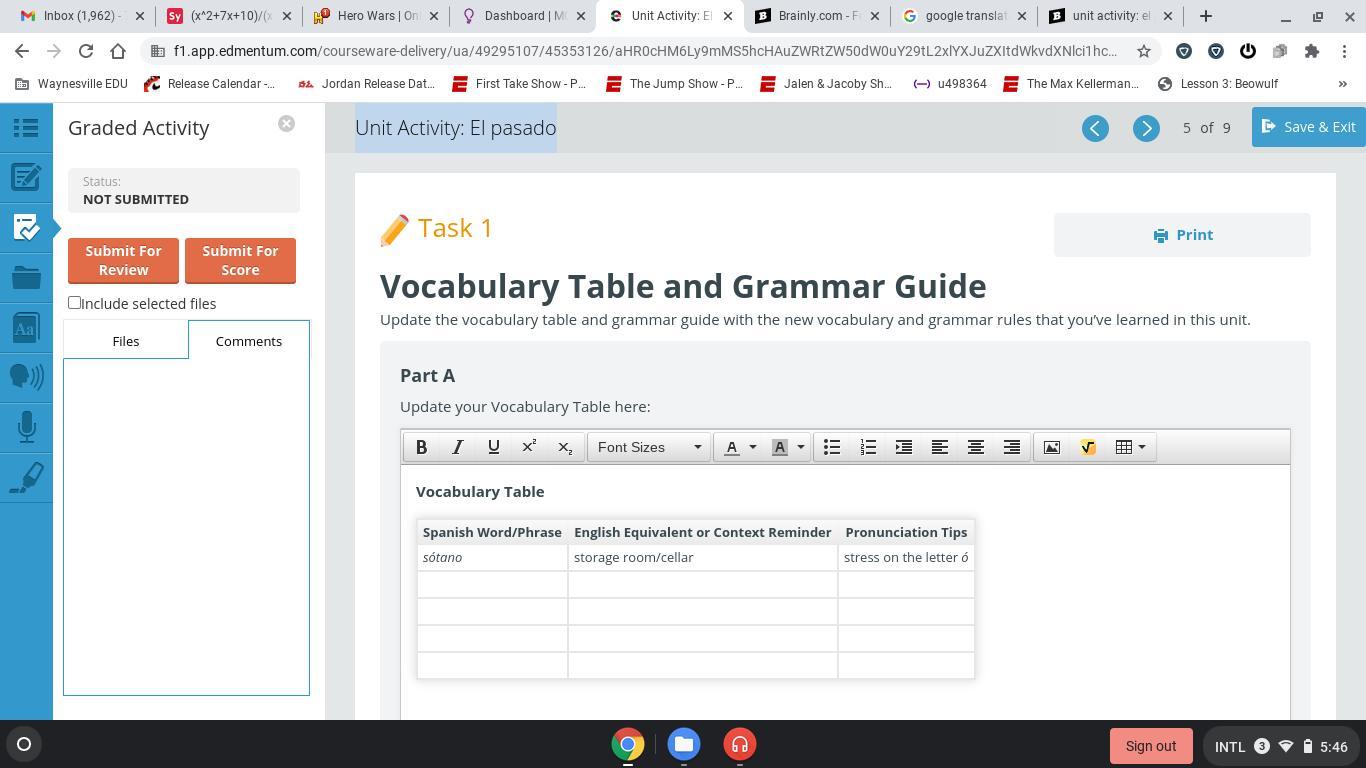The image size is (1366, 768).
Task: Click the empty cell below sótano
Action: (492, 584)
